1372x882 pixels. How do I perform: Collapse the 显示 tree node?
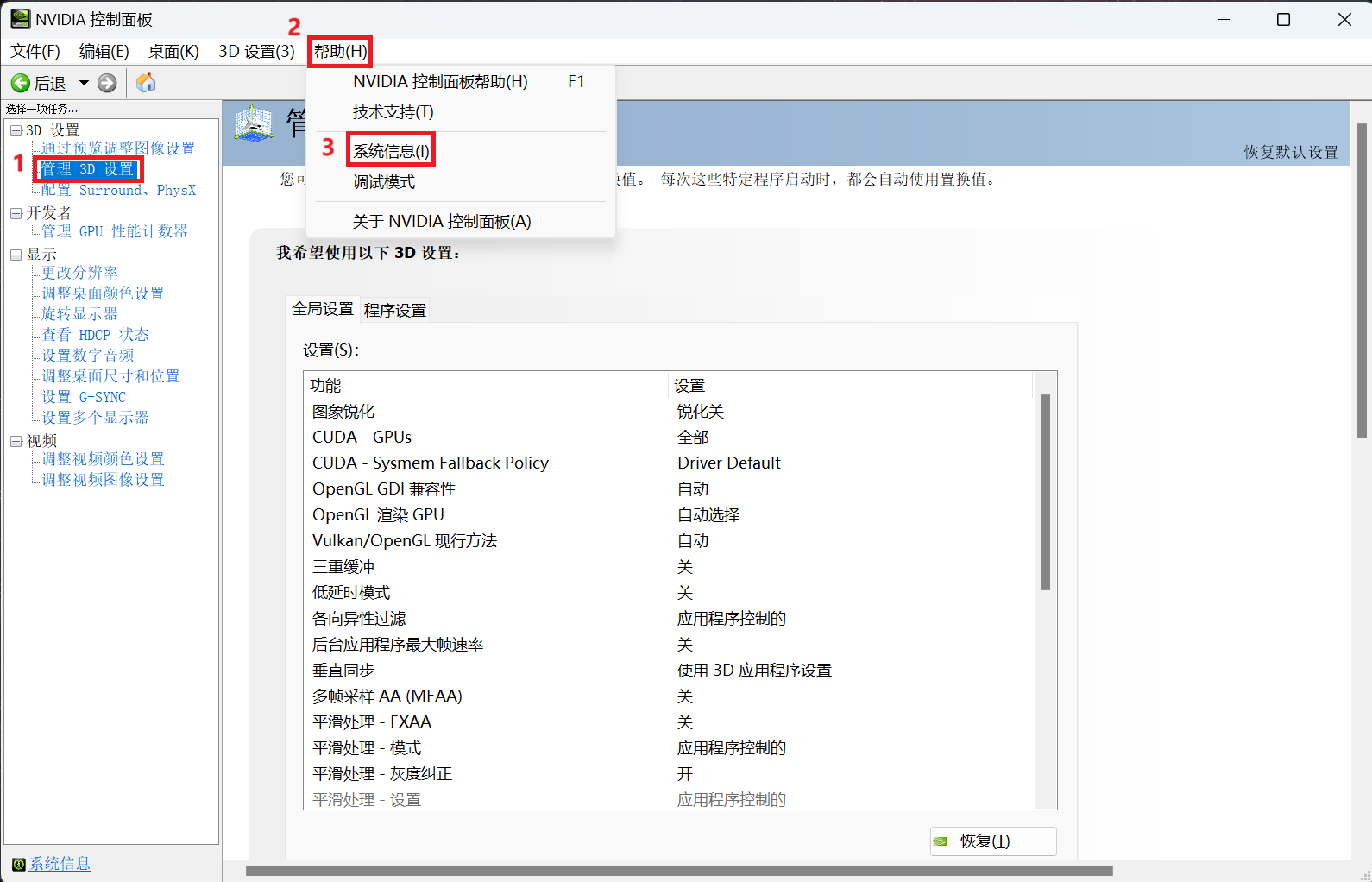[x=16, y=255]
